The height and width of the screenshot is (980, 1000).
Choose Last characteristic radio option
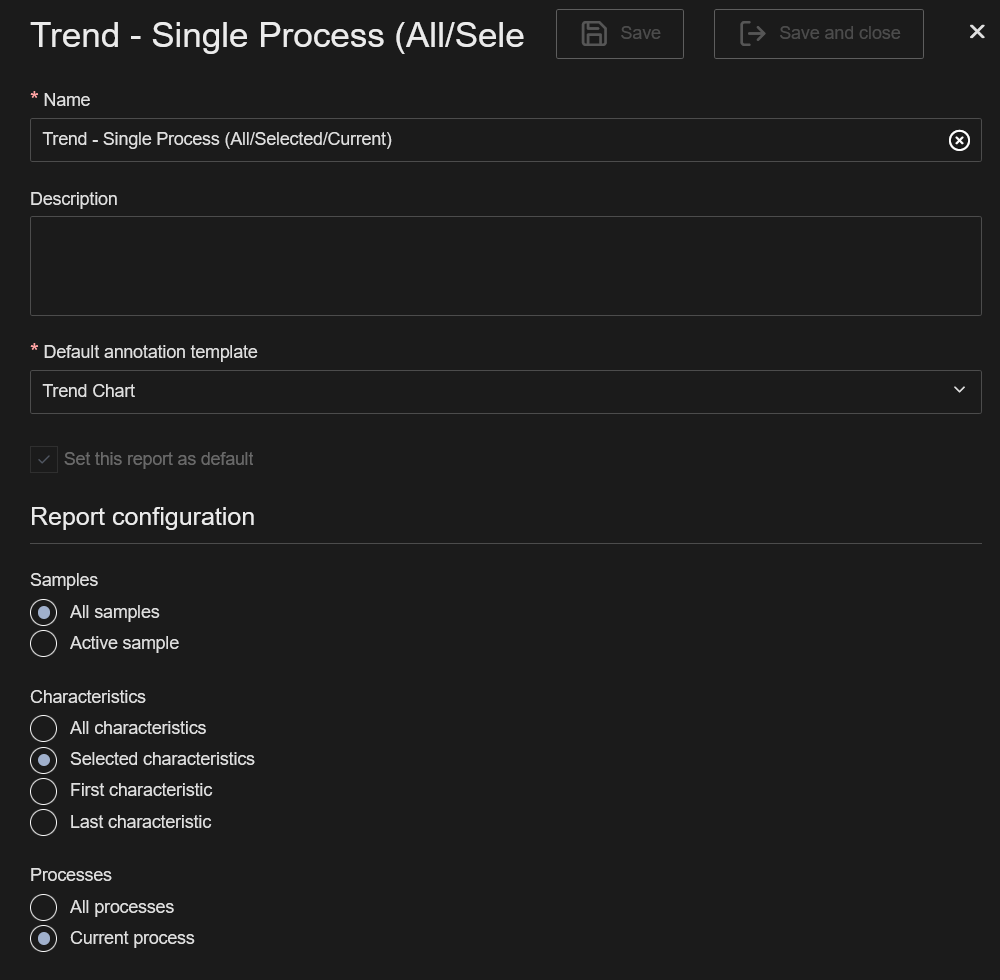tap(44, 822)
